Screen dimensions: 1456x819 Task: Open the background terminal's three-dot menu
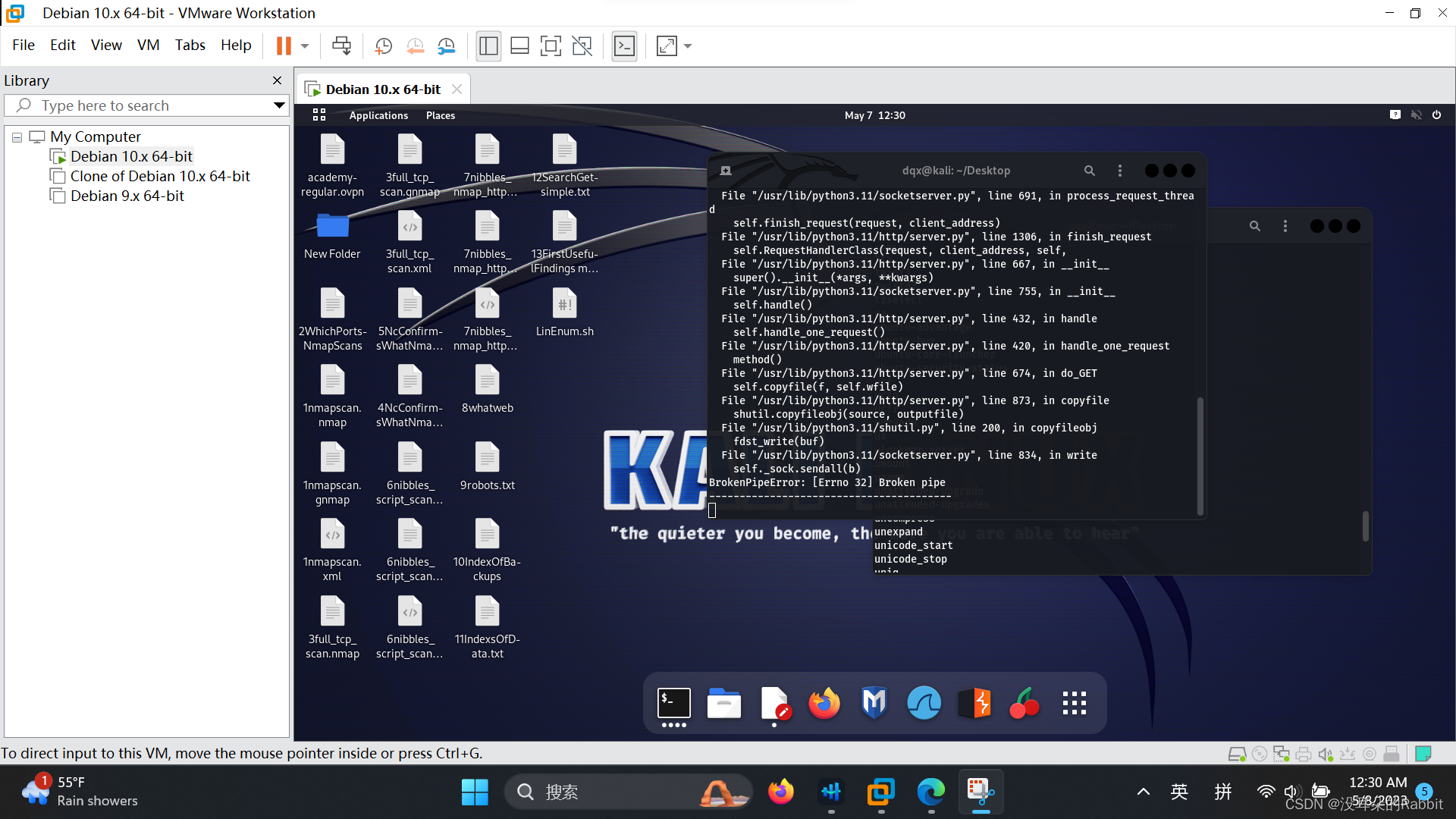click(x=1285, y=226)
